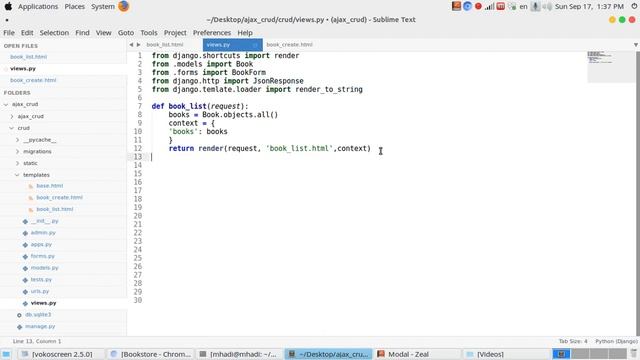Change the Python (Django) syntax selector
The height and width of the screenshot is (360, 640).
[x=616, y=341]
